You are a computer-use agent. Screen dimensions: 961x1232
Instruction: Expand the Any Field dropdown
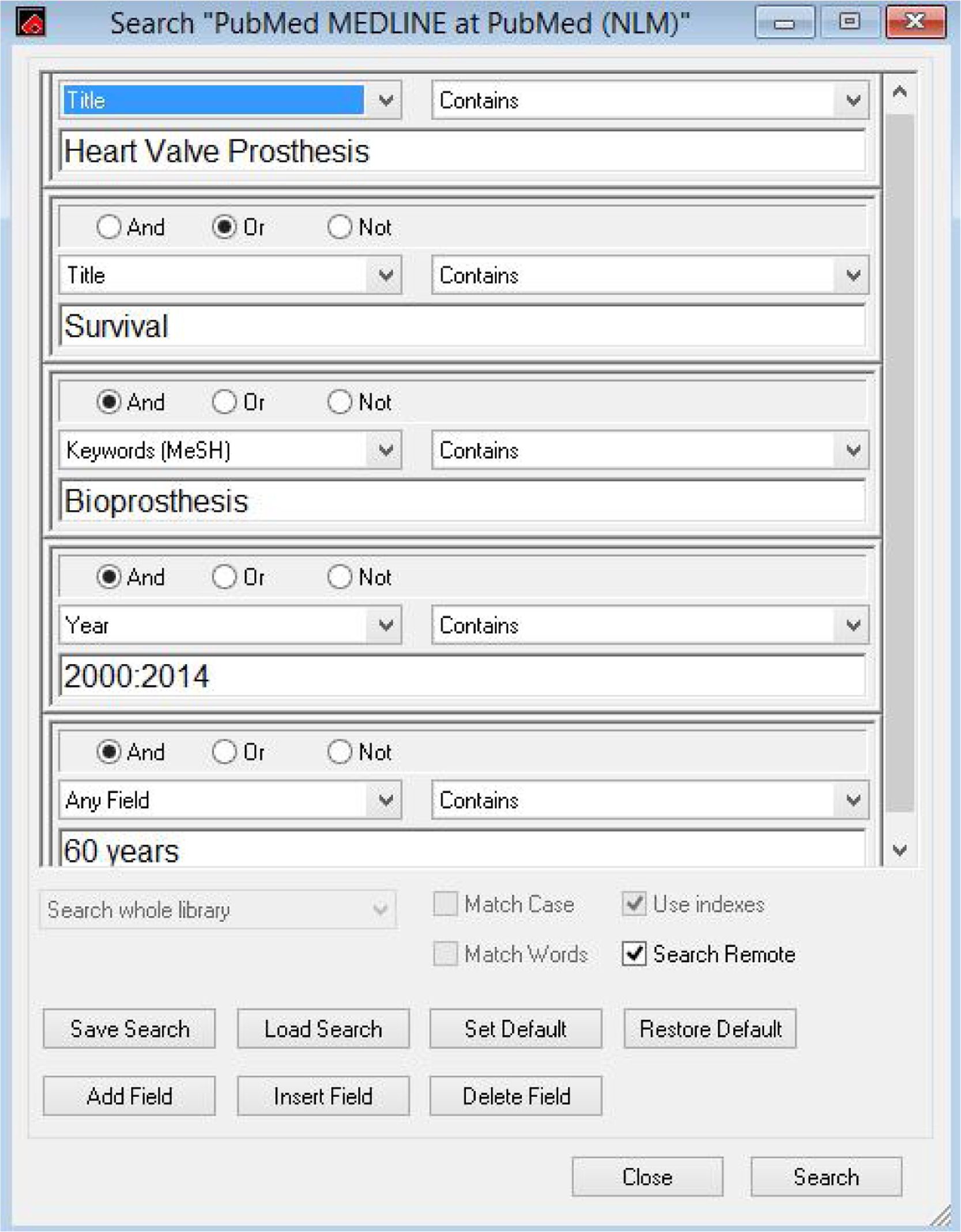(x=385, y=800)
